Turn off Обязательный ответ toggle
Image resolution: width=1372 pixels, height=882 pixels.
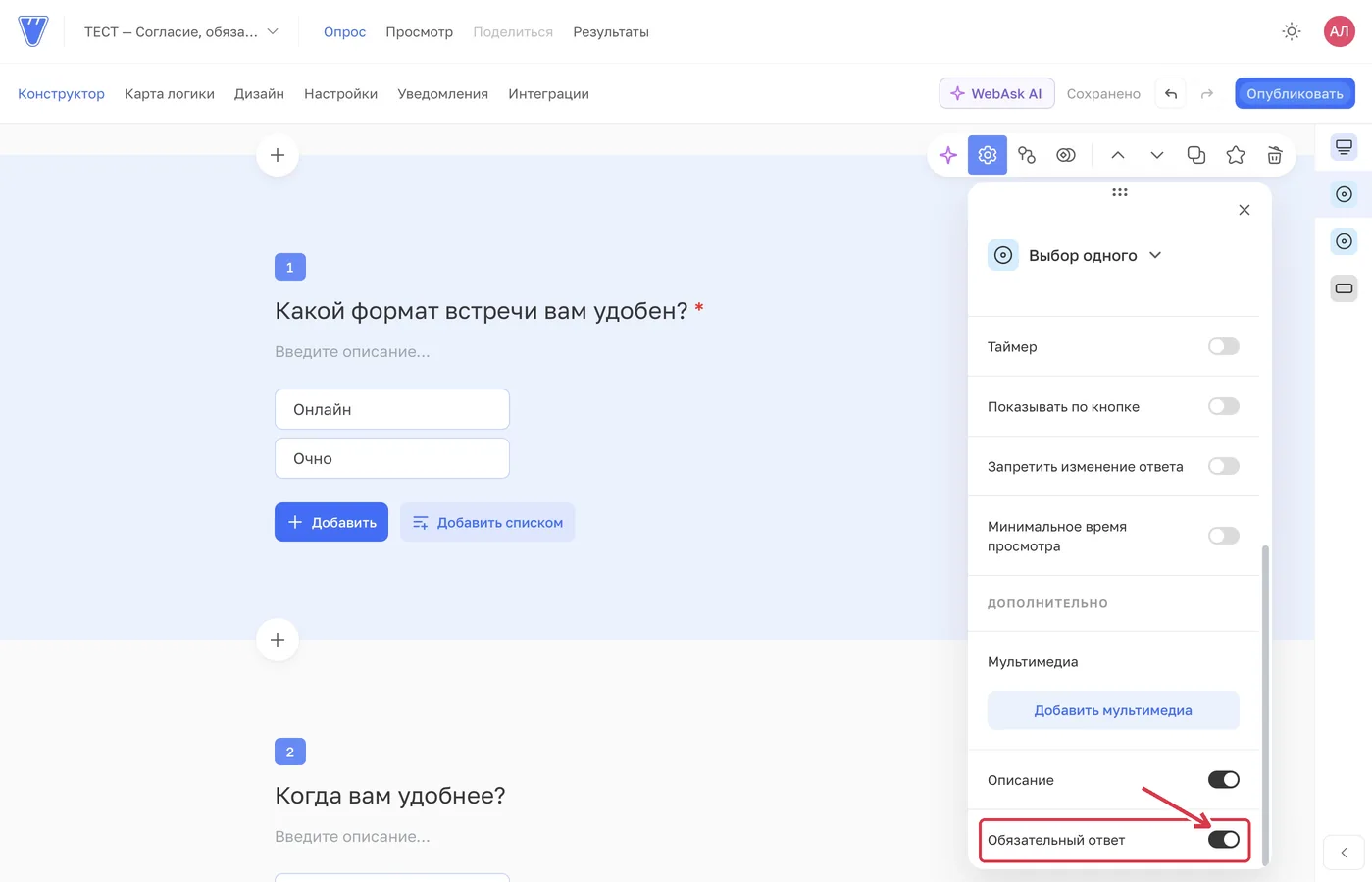[x=1224, y=840]
